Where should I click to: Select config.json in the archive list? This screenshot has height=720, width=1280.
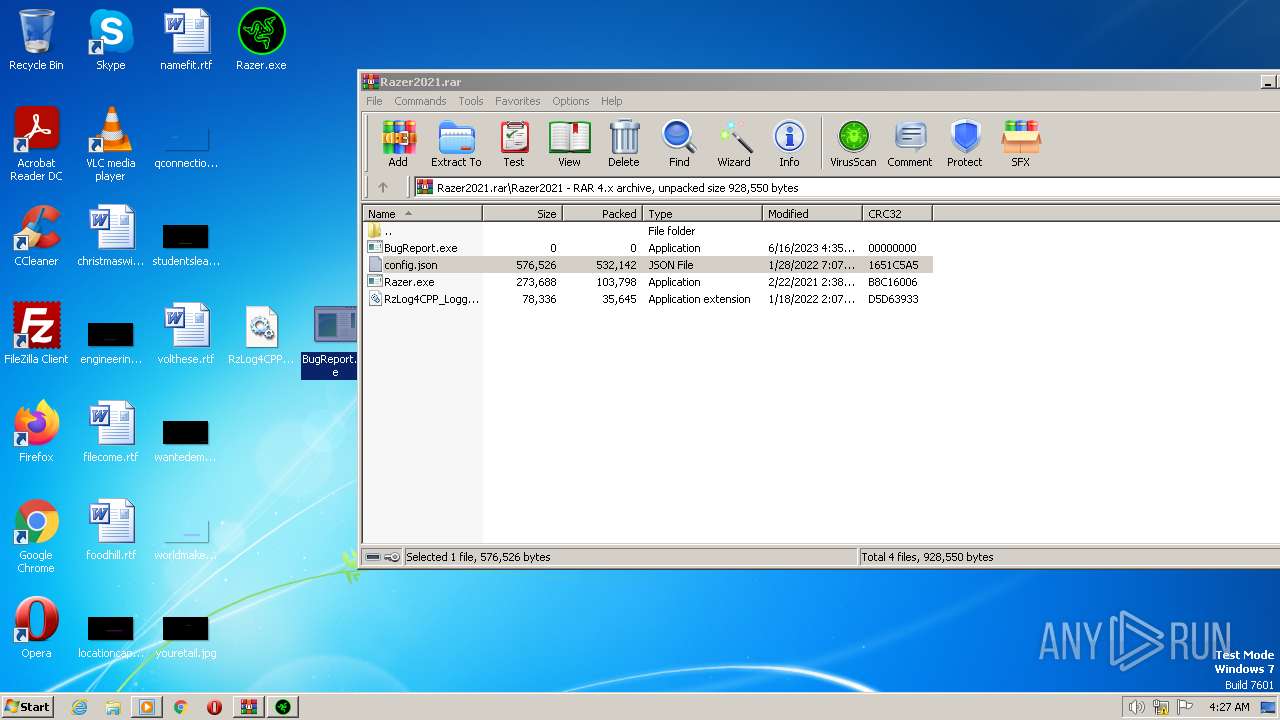point(648,265)
